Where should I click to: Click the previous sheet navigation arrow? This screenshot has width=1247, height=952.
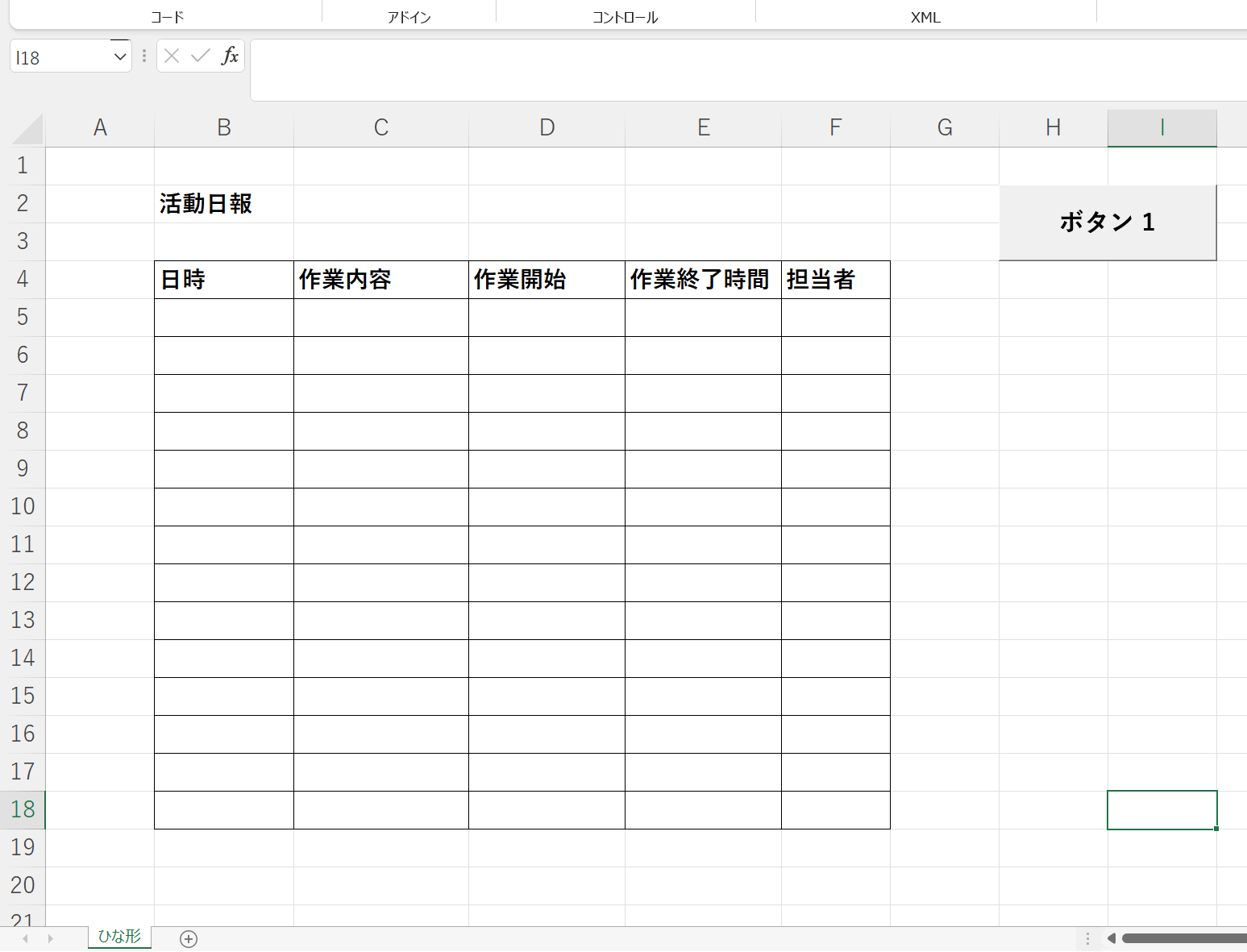coord(26,938)
